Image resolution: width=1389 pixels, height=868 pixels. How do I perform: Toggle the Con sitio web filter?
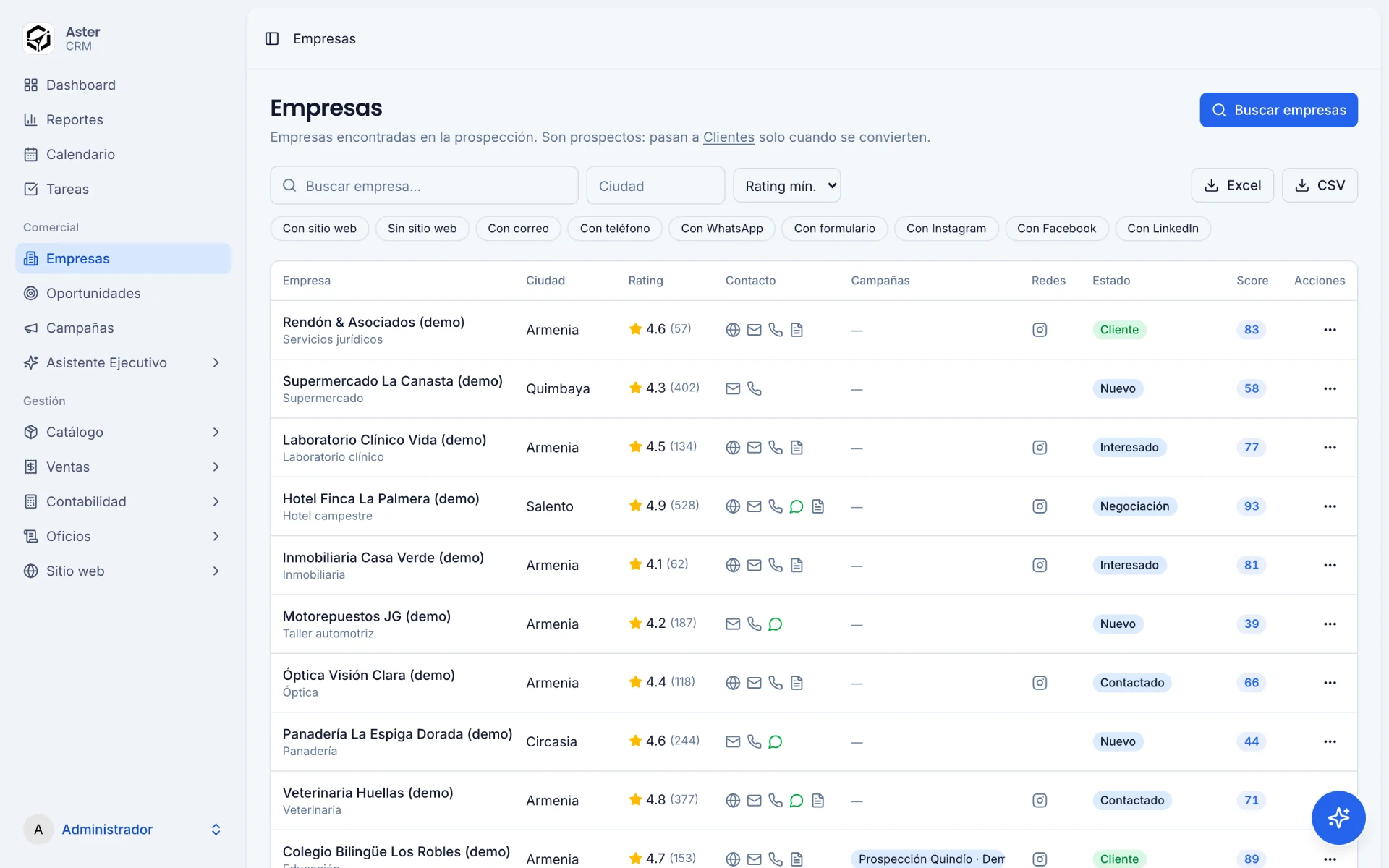click(320, 229)
